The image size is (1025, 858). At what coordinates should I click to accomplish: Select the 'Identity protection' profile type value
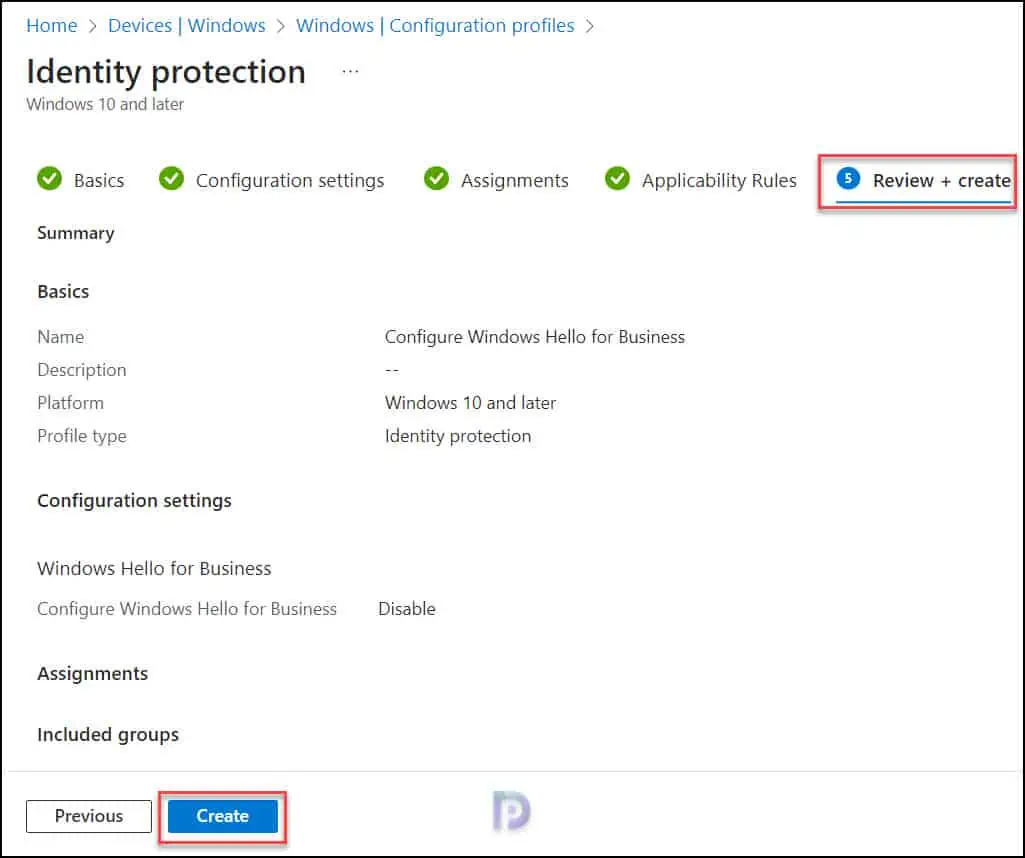point(458,436)
